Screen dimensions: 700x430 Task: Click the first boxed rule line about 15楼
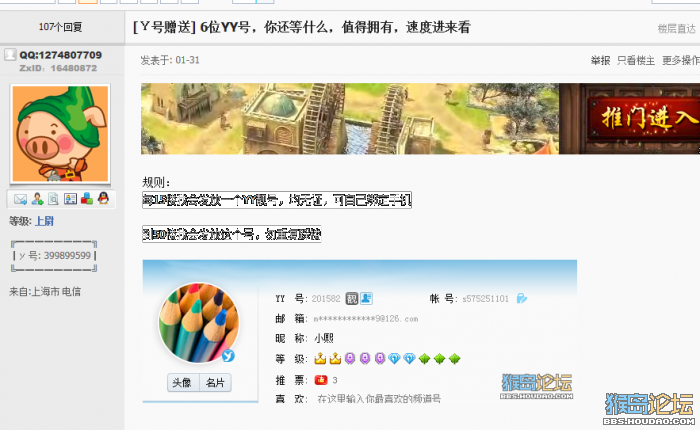(x=277, y=200)
